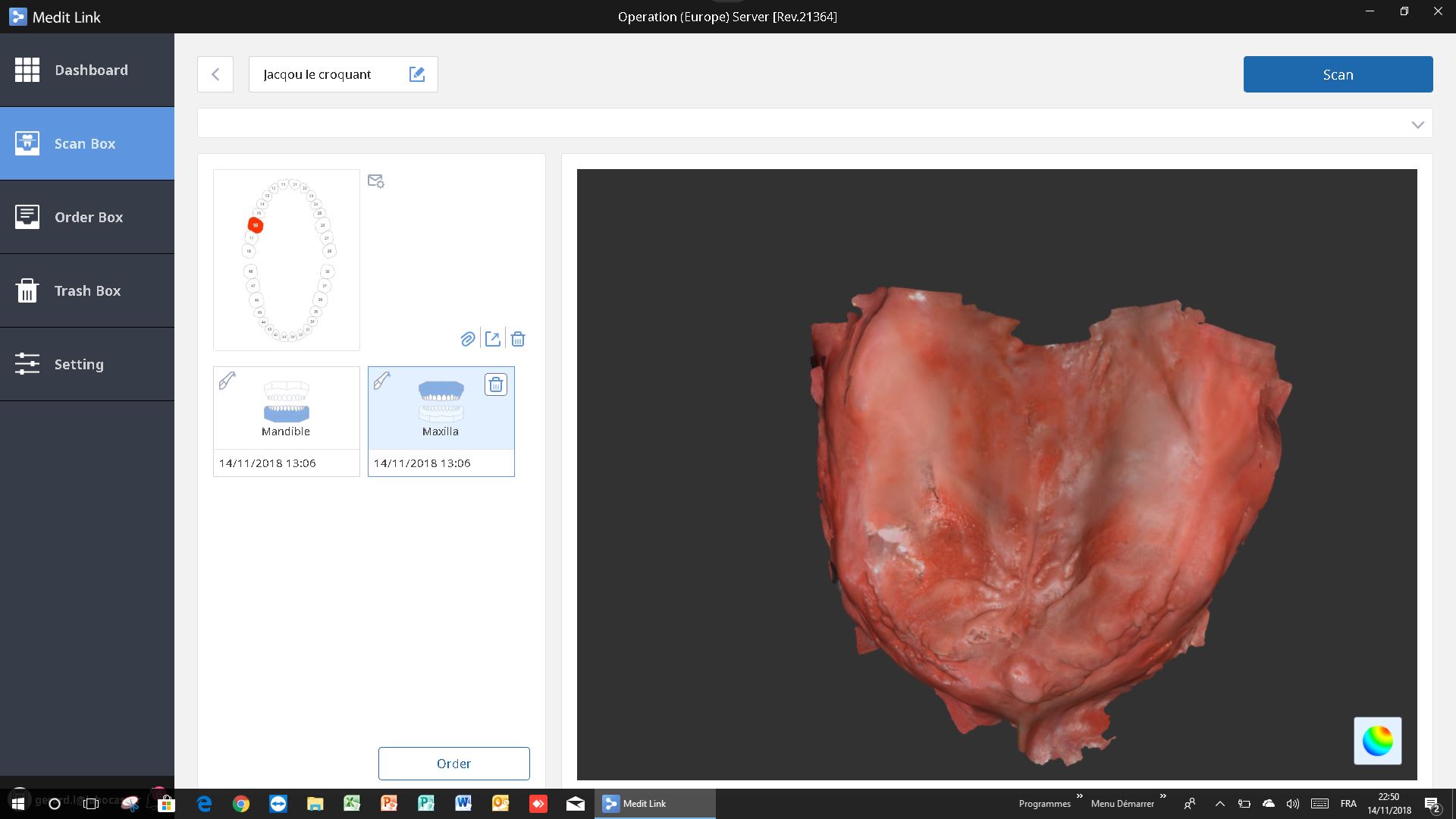1456x819 pixels.
Task: Open the Order Box section
Action: 87,217
